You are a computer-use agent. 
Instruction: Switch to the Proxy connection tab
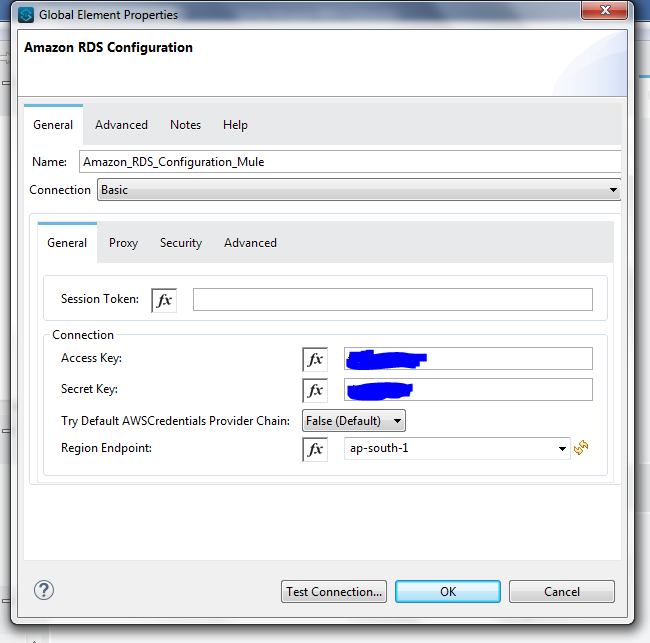(x=123, y=243)
